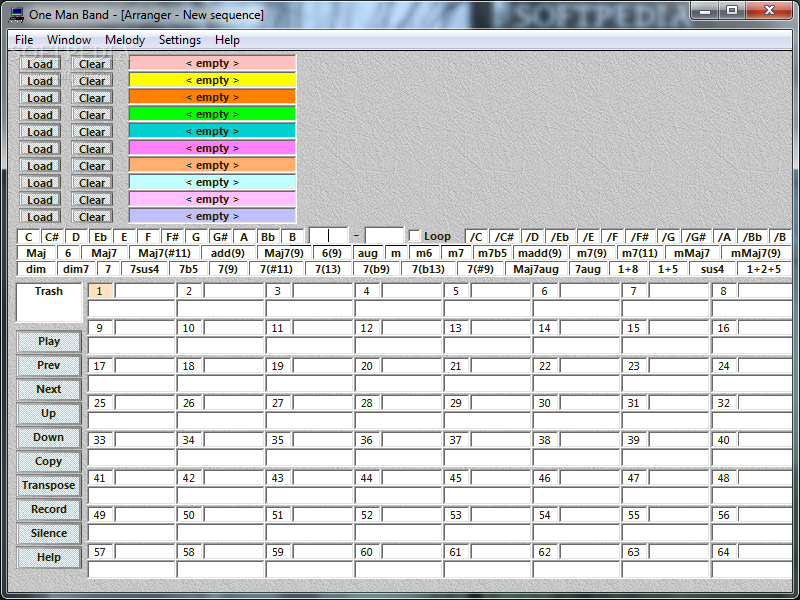Click the Transpose button

(49, 485)
